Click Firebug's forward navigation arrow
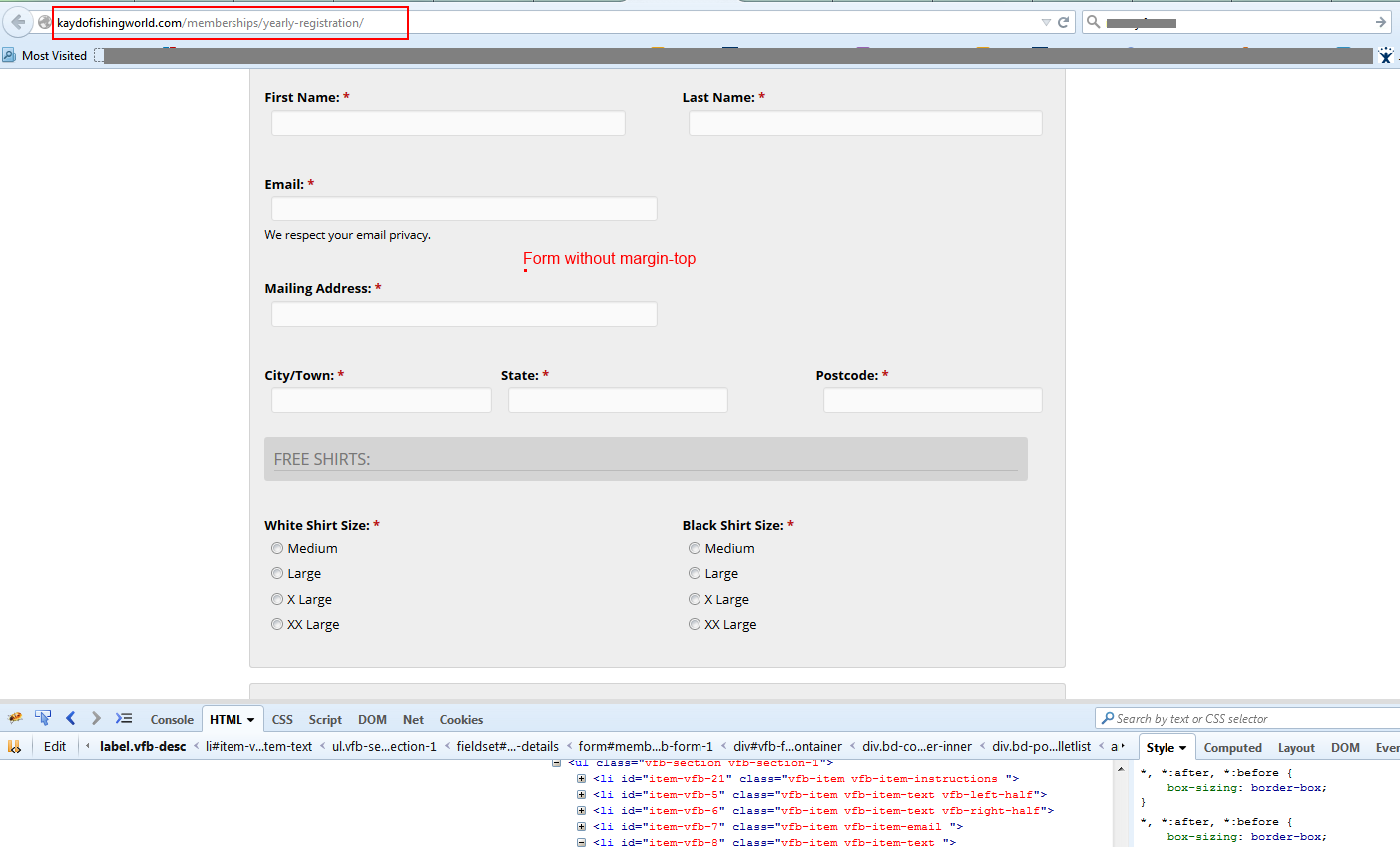This screenshot has width=1400, height=847. pyautogui.click(x=95, y=717)
